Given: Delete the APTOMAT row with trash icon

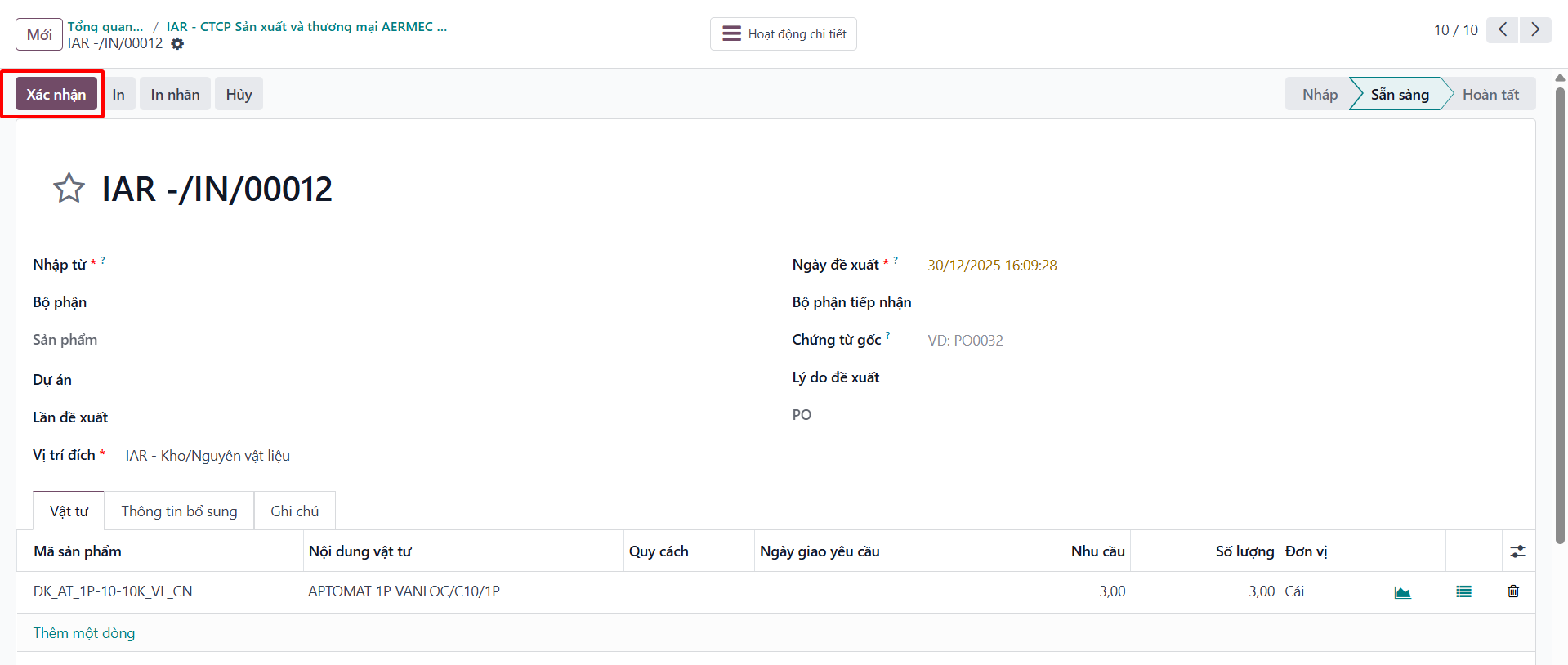Looking at the screenshot, I should (1513, 591).
